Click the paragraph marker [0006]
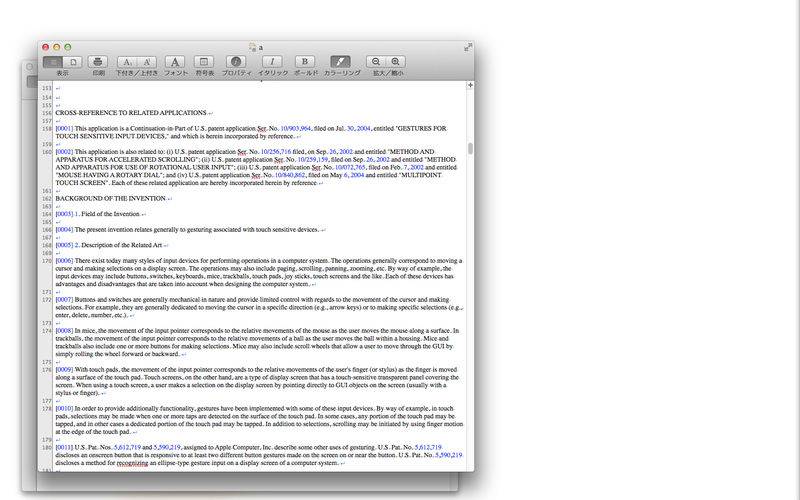The height and width of the screenshot is (500, 800). [64, 261]
